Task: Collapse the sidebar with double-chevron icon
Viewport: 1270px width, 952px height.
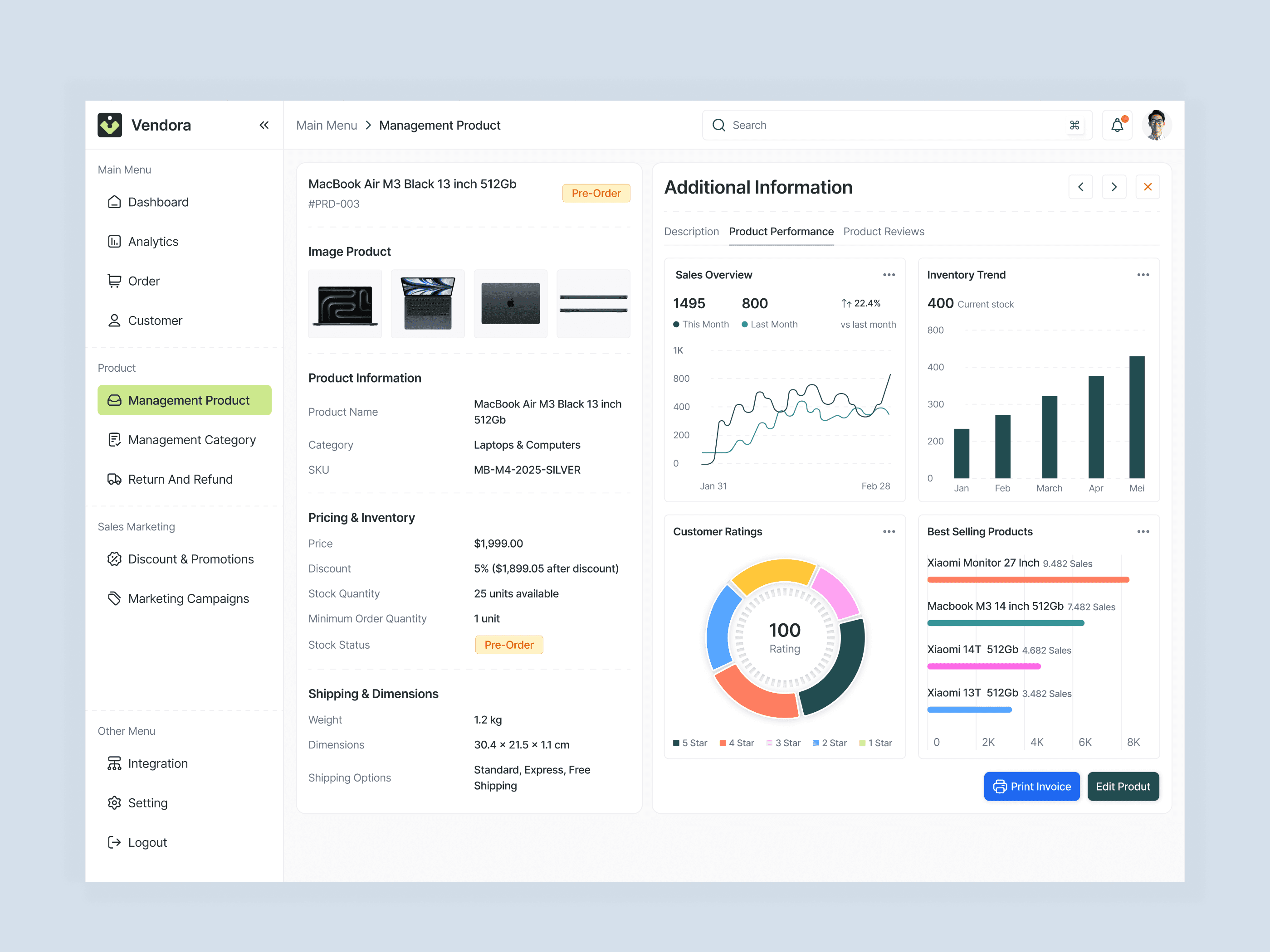Action: coord(264,125)
